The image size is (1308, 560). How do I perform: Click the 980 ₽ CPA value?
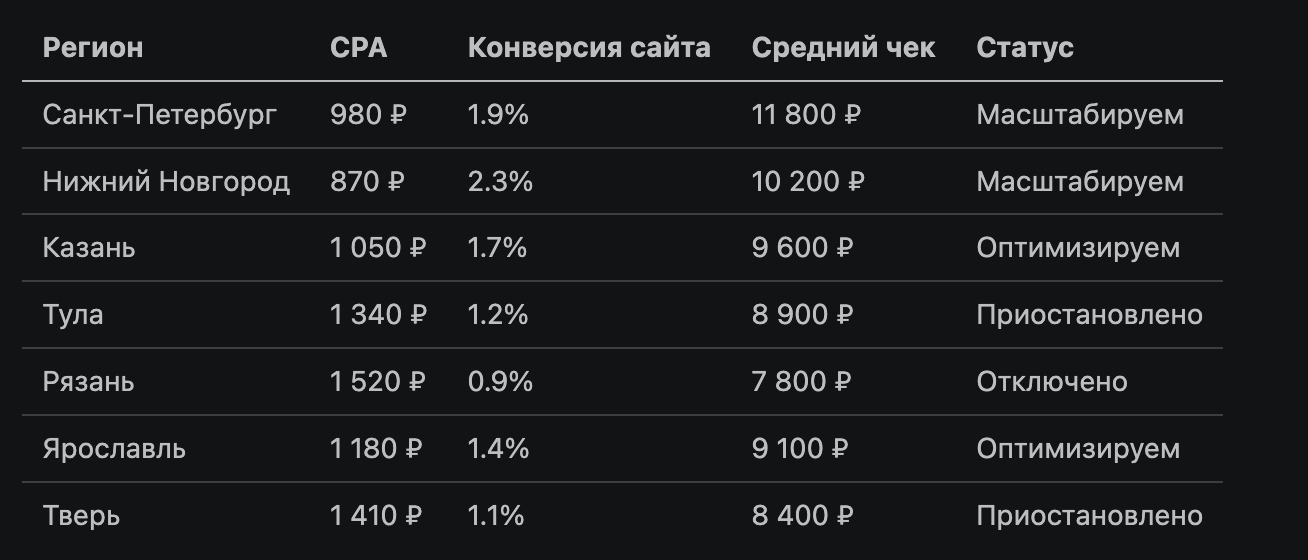[368, 115]
